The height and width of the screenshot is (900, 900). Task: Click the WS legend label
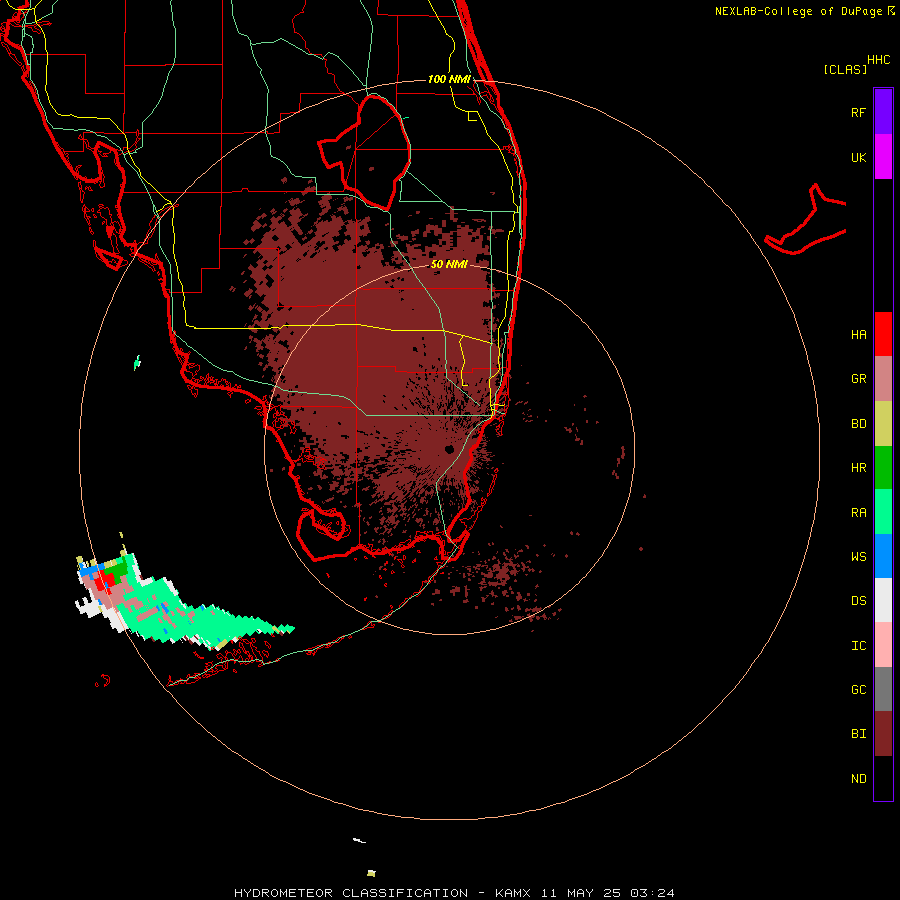coord(858,556)
